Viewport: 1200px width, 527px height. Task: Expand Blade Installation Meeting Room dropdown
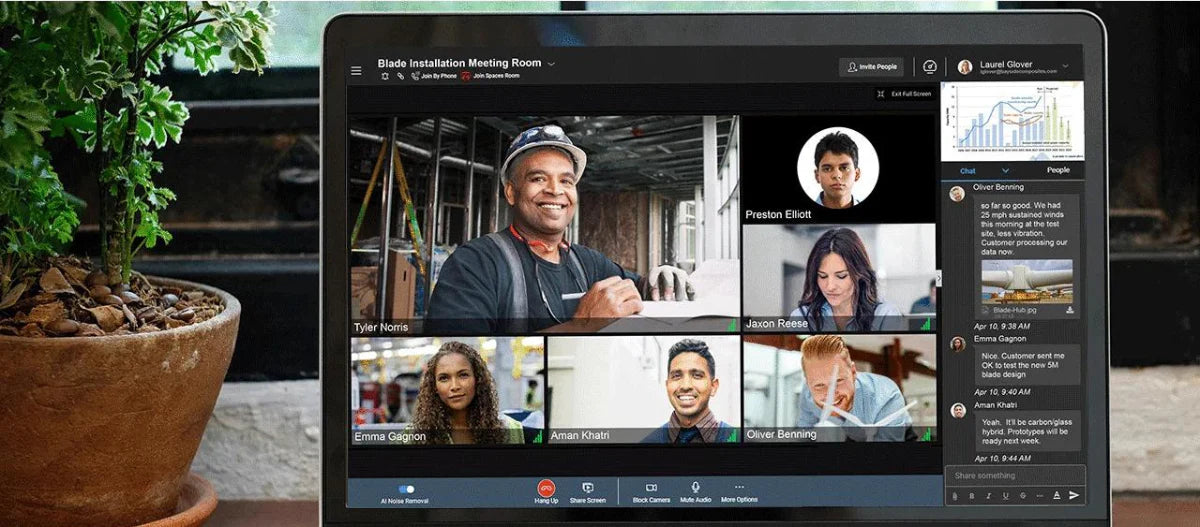click(x=551, y=64)
